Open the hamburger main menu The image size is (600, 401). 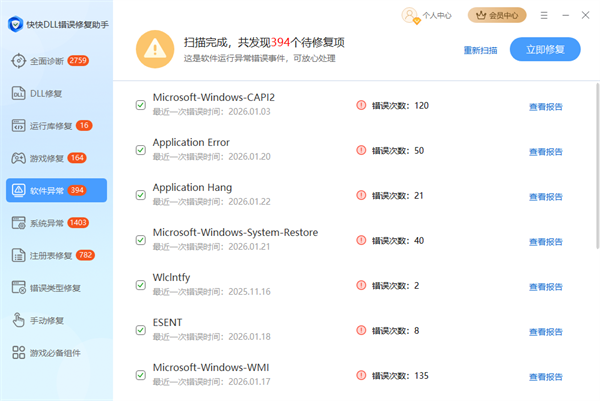[x=543, y=15]
